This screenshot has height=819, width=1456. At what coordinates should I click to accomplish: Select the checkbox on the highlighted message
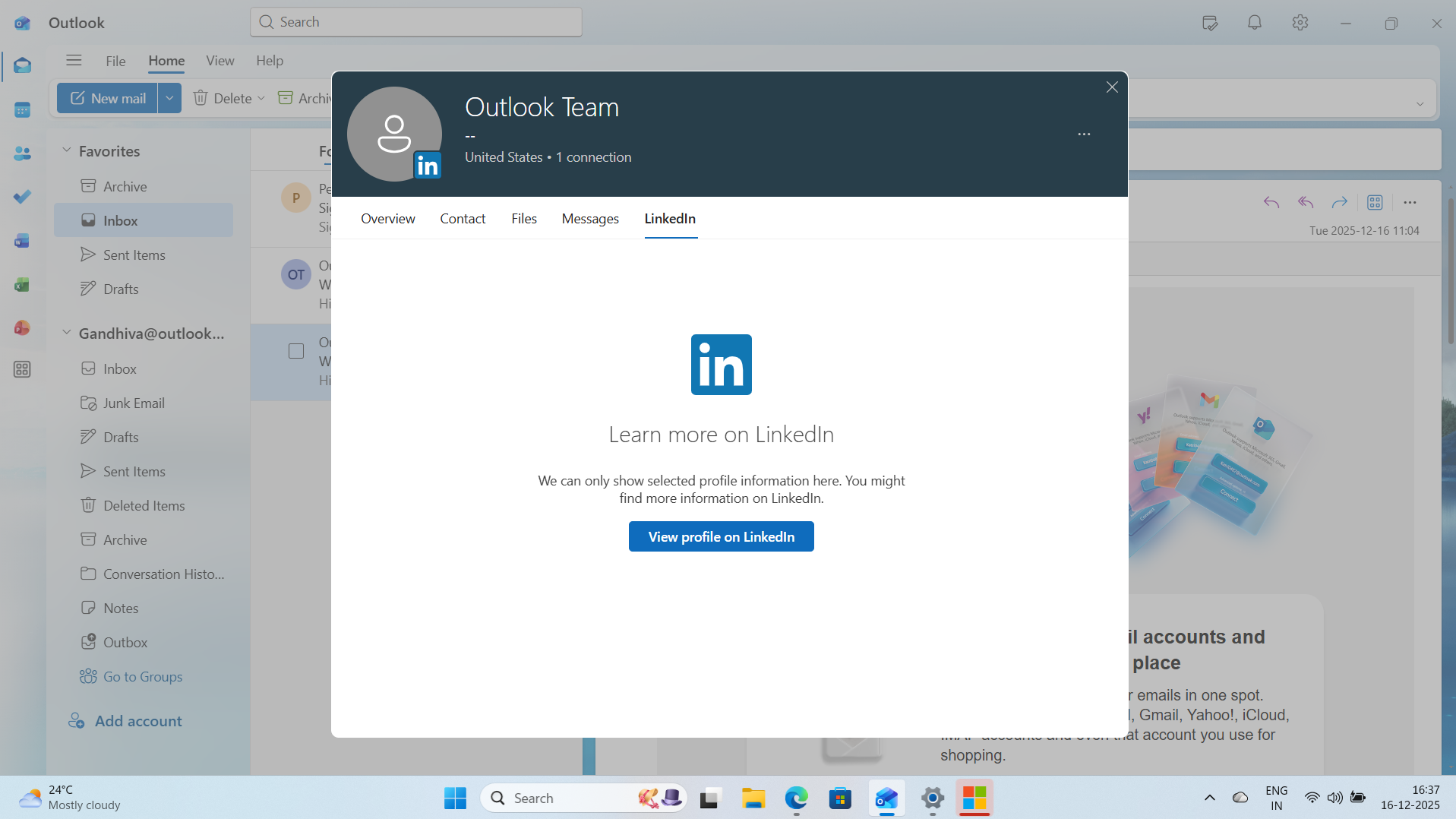click(x=296, y=351)
